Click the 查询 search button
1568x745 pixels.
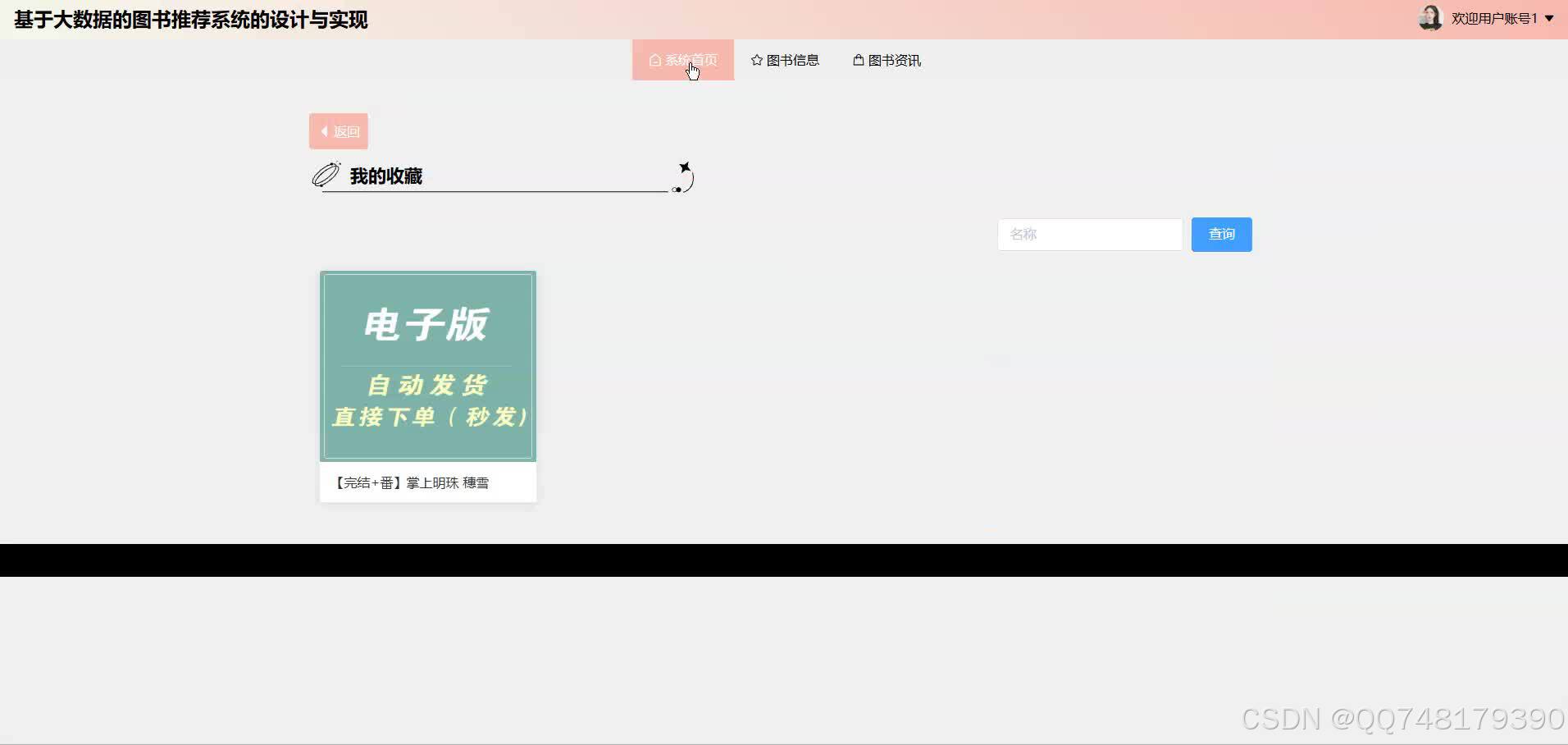(x=1221, y=234)
